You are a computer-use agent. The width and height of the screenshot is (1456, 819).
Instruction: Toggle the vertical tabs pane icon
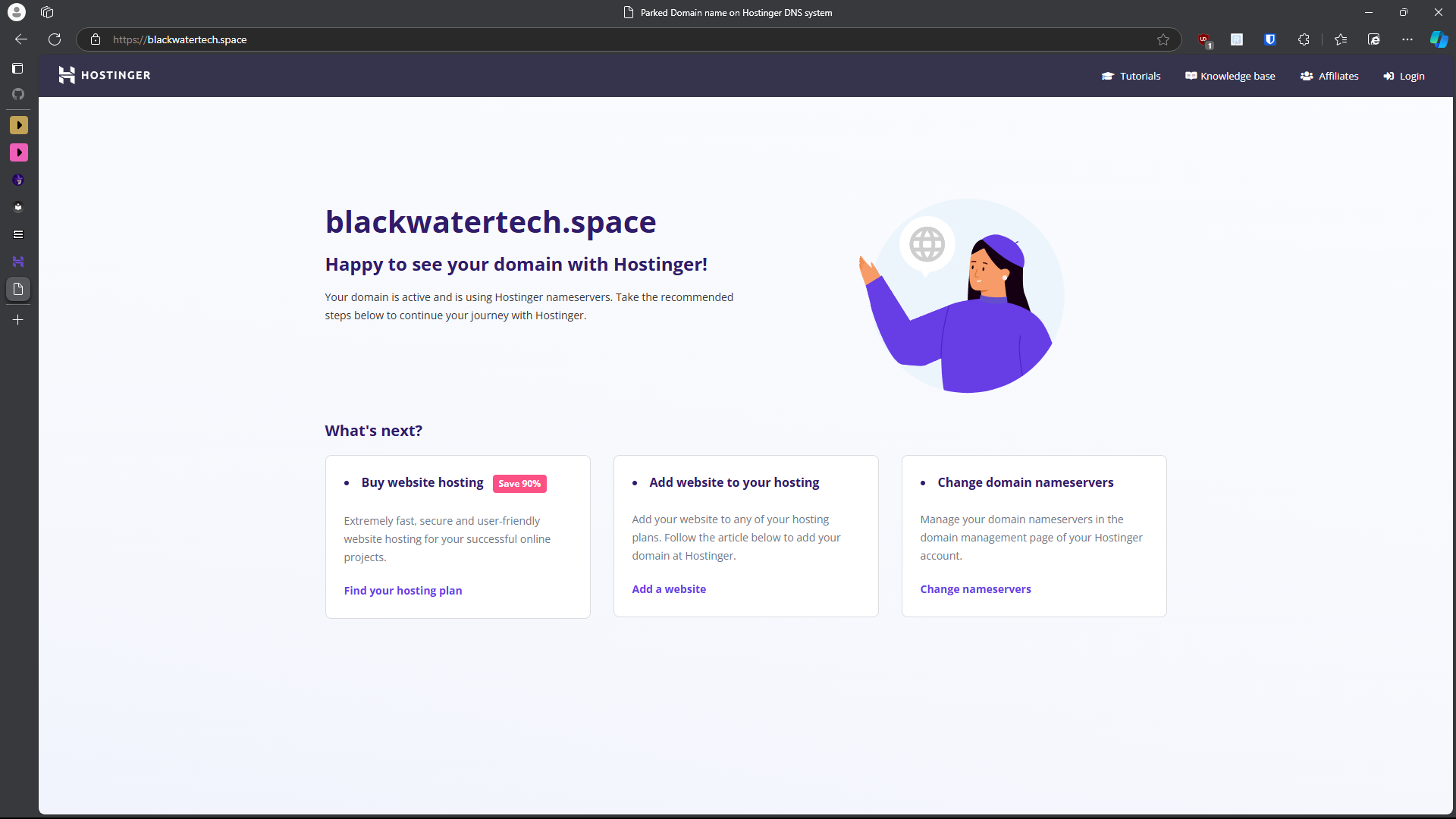[x=18, y=68]
